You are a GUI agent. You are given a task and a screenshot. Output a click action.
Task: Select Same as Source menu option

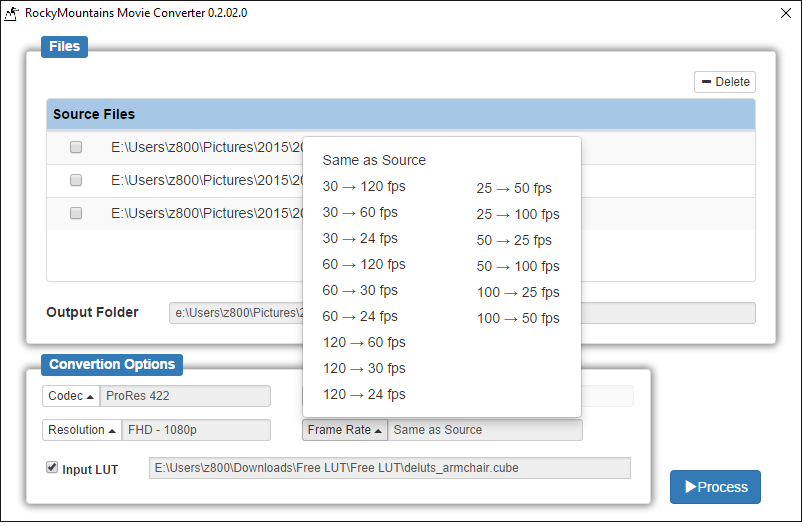click(x=374, y=160)
